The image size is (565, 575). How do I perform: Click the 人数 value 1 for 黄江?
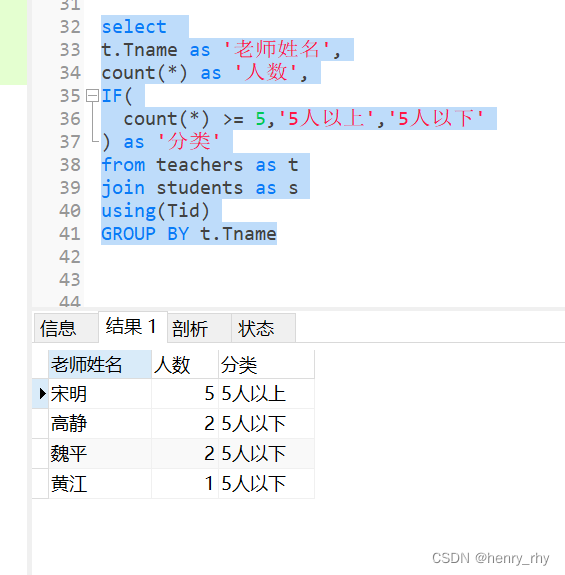click(185, 484)
